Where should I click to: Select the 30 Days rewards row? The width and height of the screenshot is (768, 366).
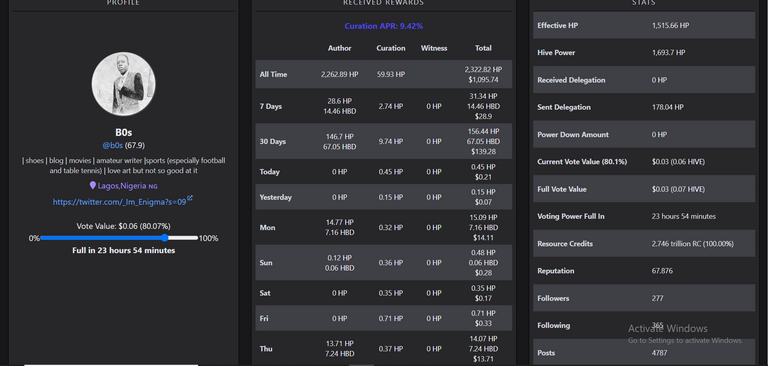tap(384, 142)
